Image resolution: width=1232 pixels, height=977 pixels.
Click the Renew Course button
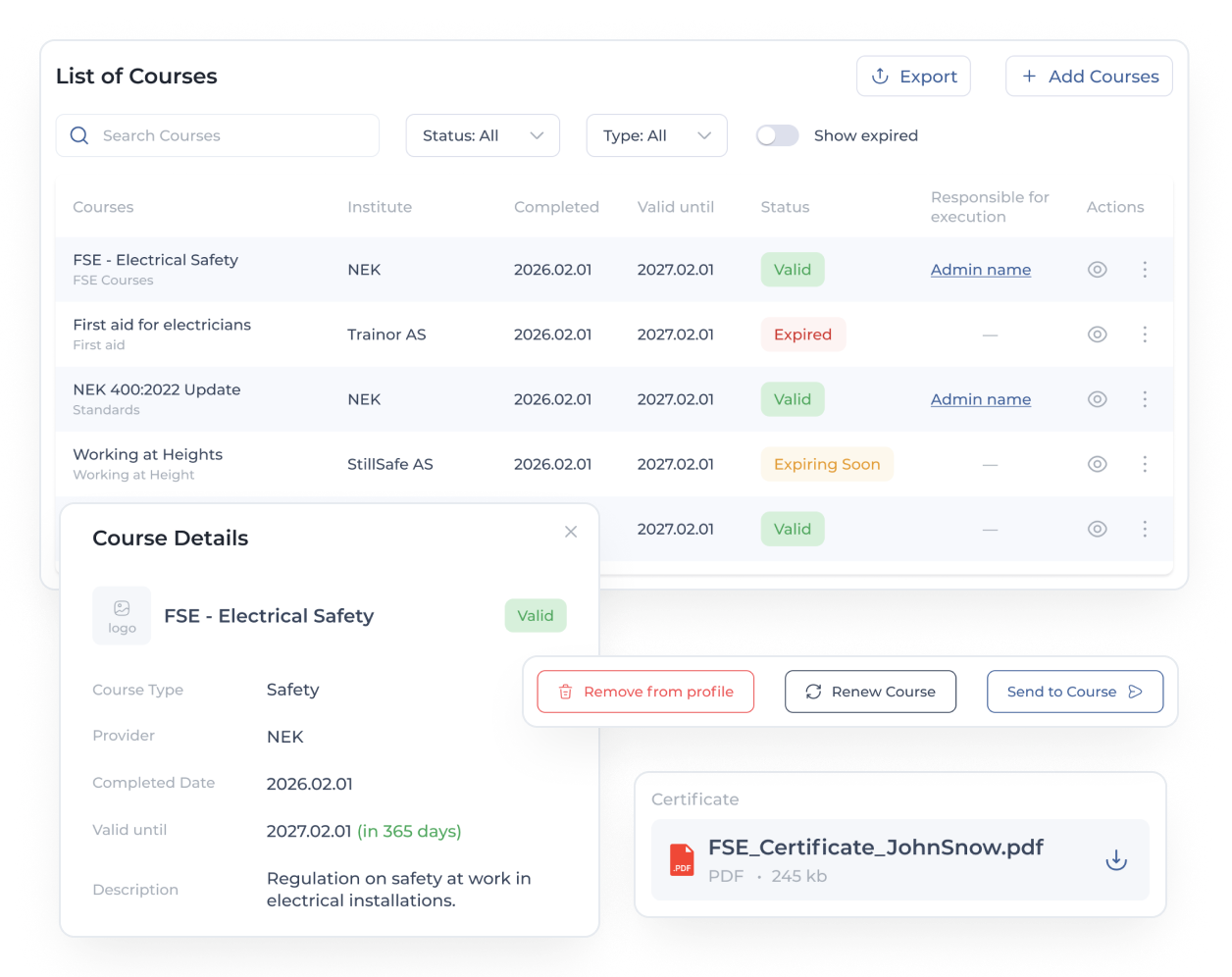tap(870, 692)
